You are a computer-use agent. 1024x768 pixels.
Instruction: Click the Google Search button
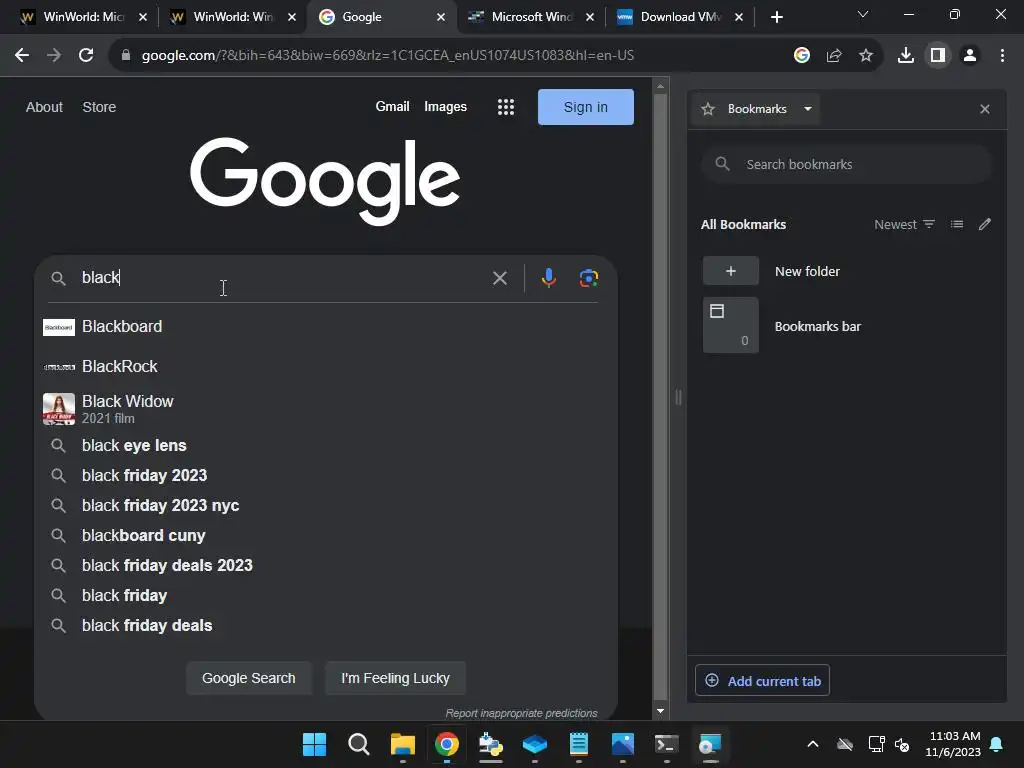pos(249,678)
